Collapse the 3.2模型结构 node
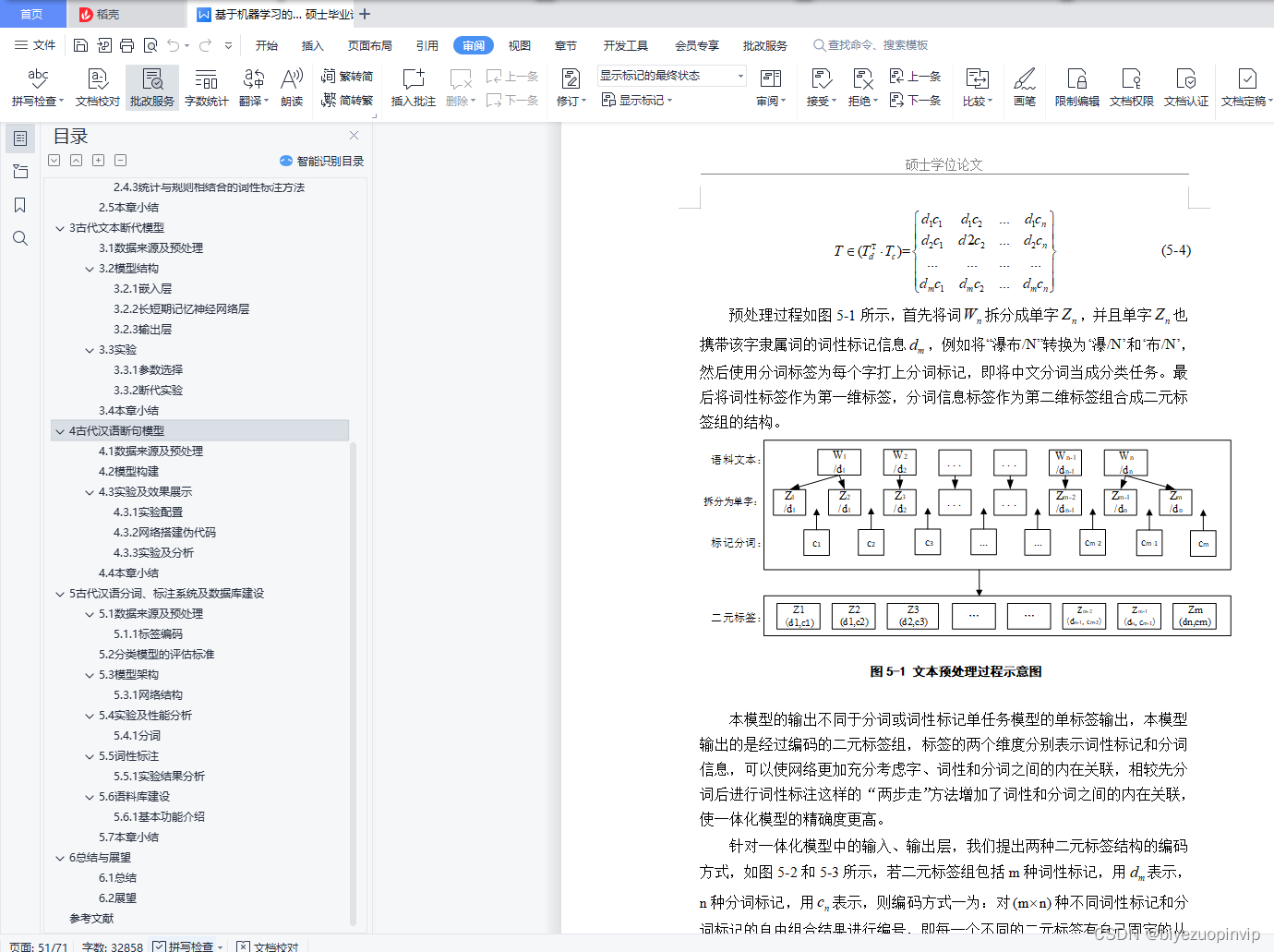Screen dimensions: 1274x952 tap(90, 269)
